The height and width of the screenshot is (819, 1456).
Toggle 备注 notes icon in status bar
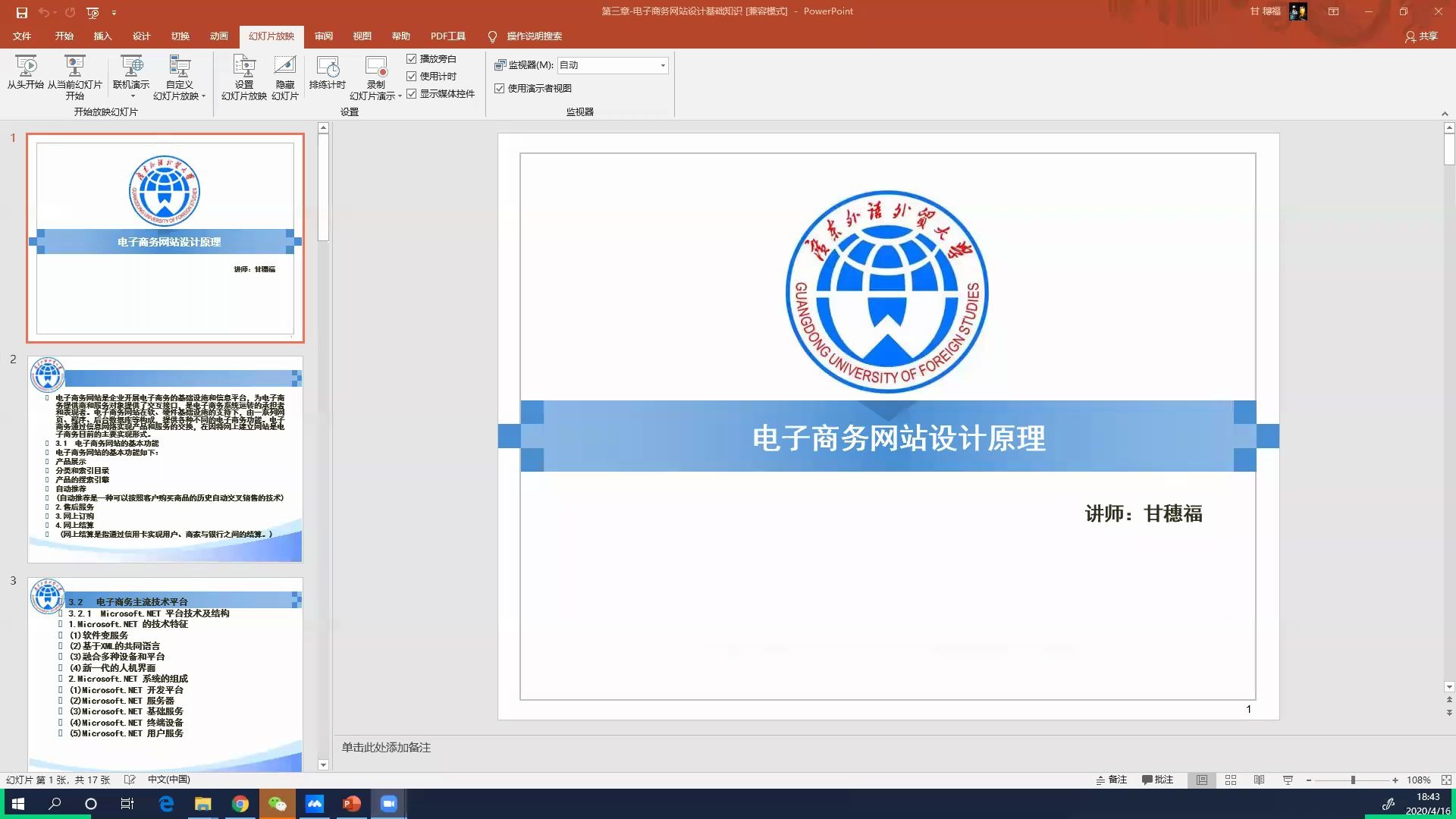[x=1111, y=780]
